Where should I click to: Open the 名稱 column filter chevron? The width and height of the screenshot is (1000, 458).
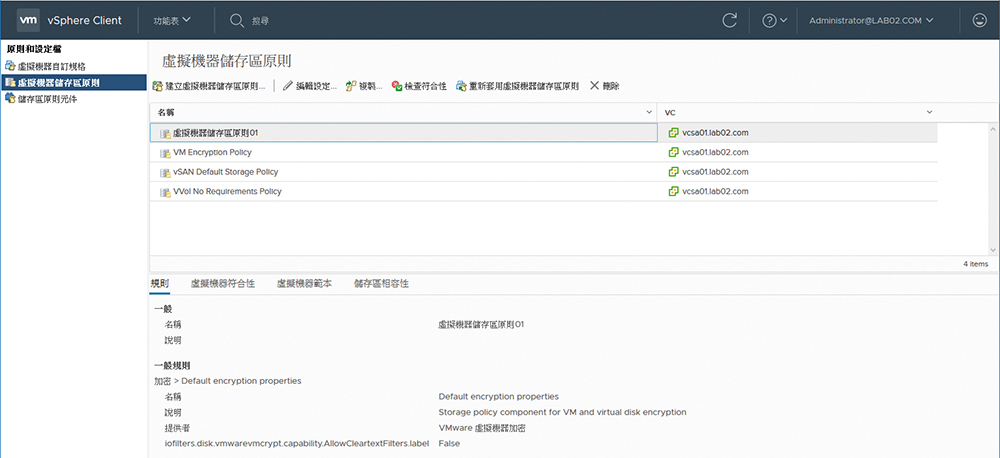click(649, 112)
